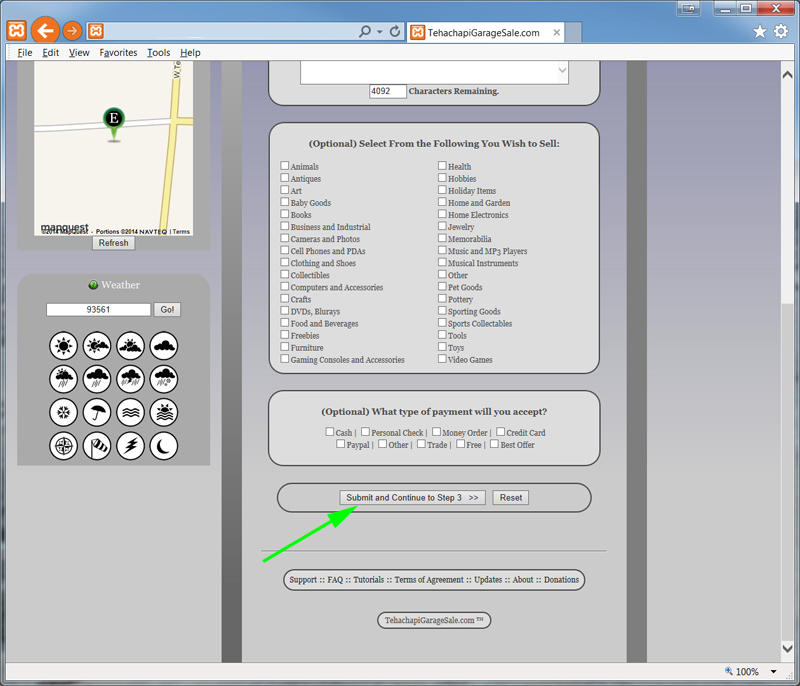Click the map Refresh button

pos(114,243)
